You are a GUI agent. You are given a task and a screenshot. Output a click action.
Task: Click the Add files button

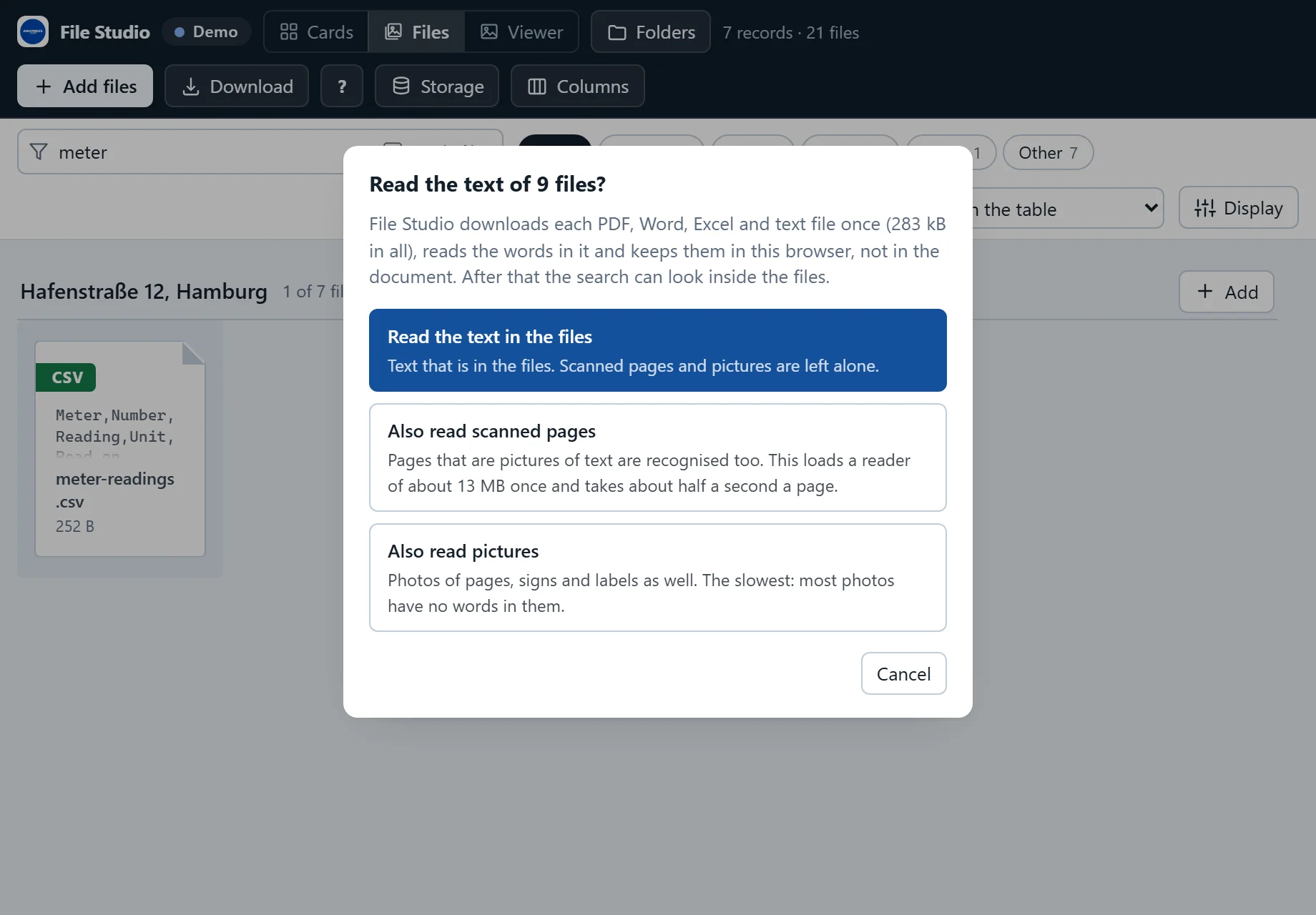(85, 86)
